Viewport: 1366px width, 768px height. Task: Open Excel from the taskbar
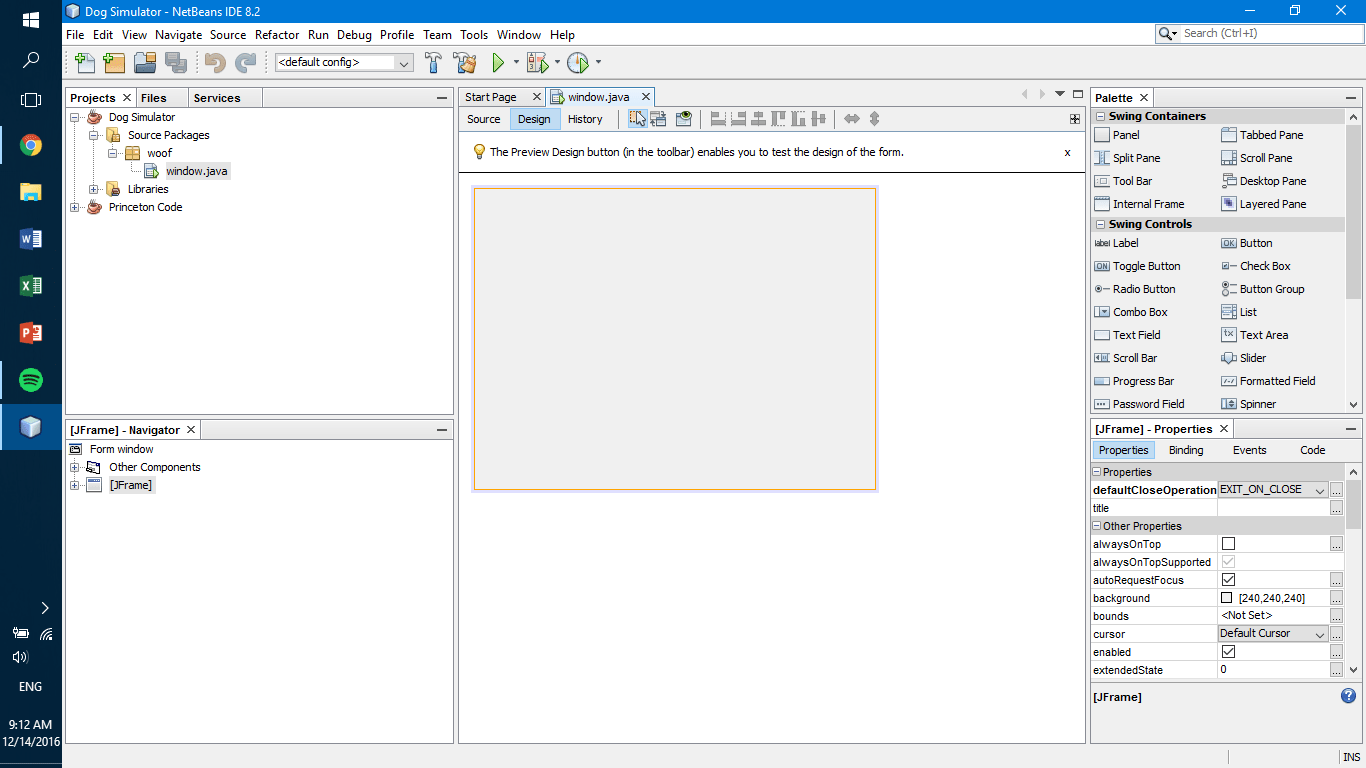(x=31, y=286)
